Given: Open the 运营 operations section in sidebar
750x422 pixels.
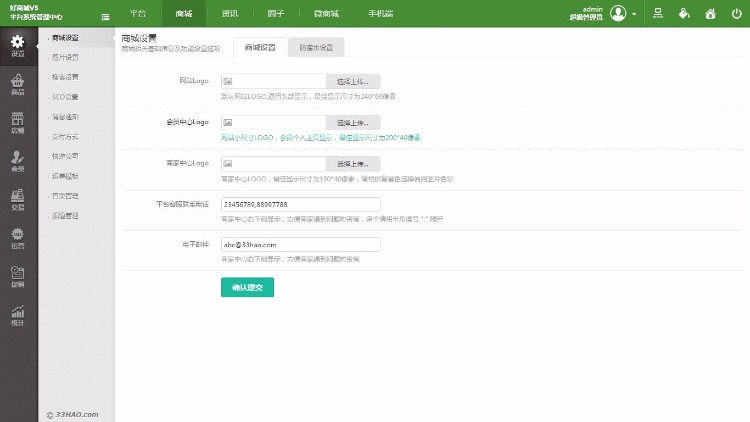Looking at the screenshot, I should point(18,238).
